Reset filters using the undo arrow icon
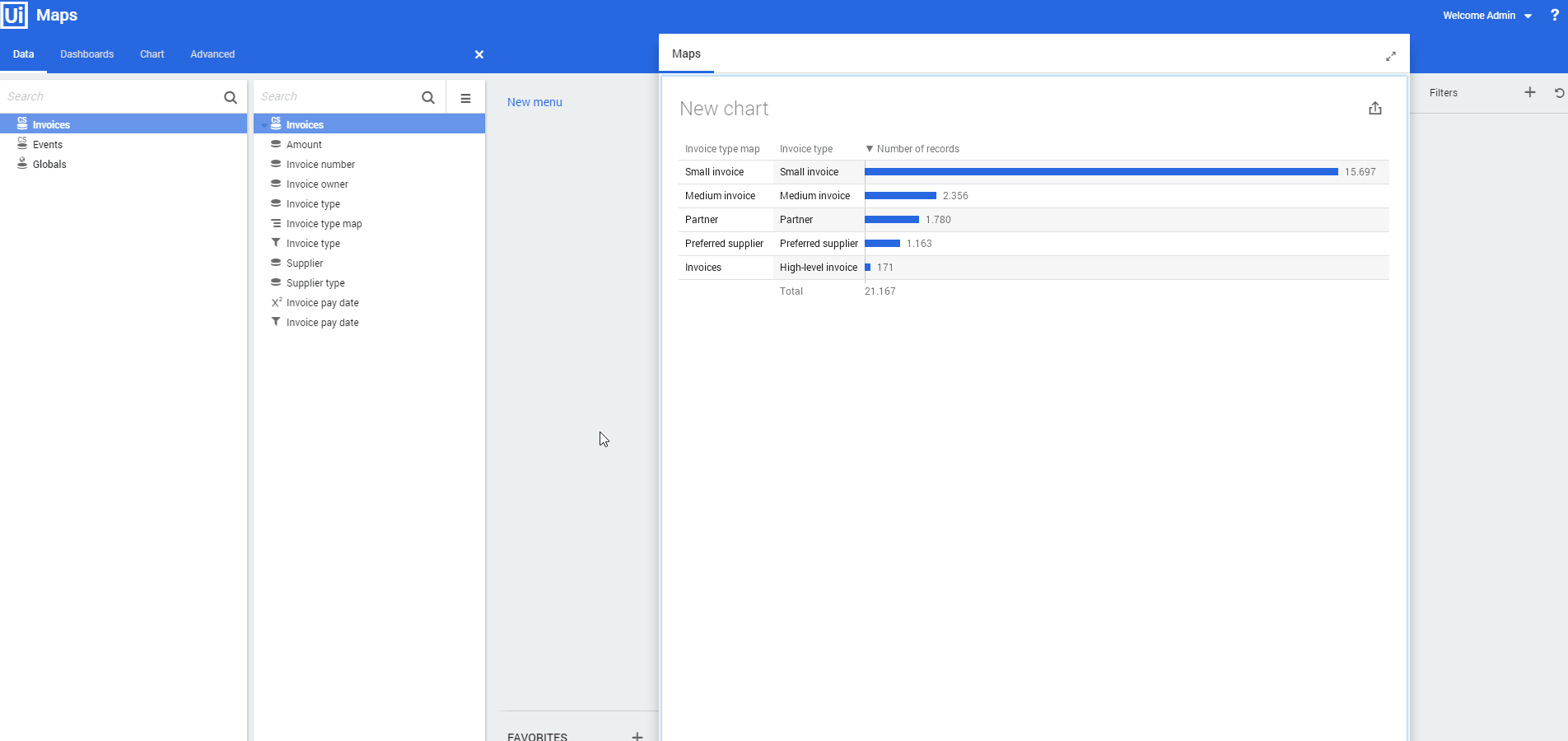The image size is (1568, 741). click(x=1558, y=93)
